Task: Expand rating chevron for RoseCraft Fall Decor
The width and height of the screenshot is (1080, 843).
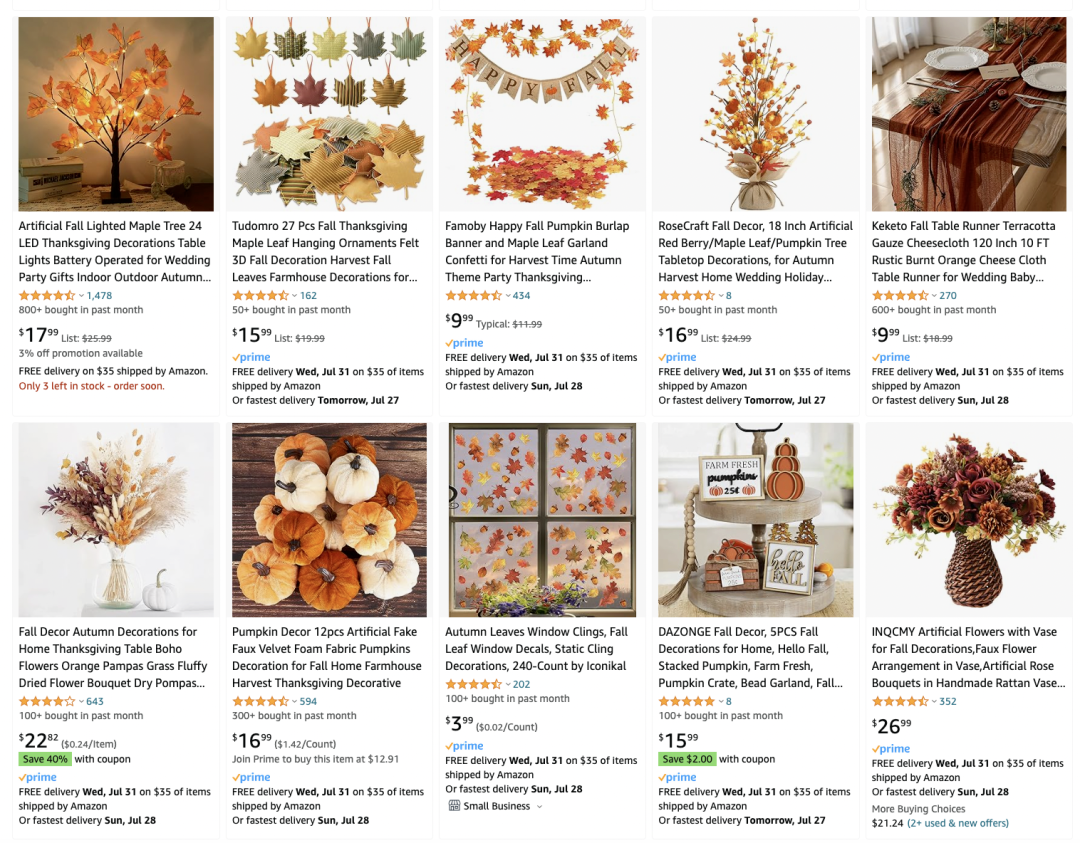Action: click(x=720, y=295)
